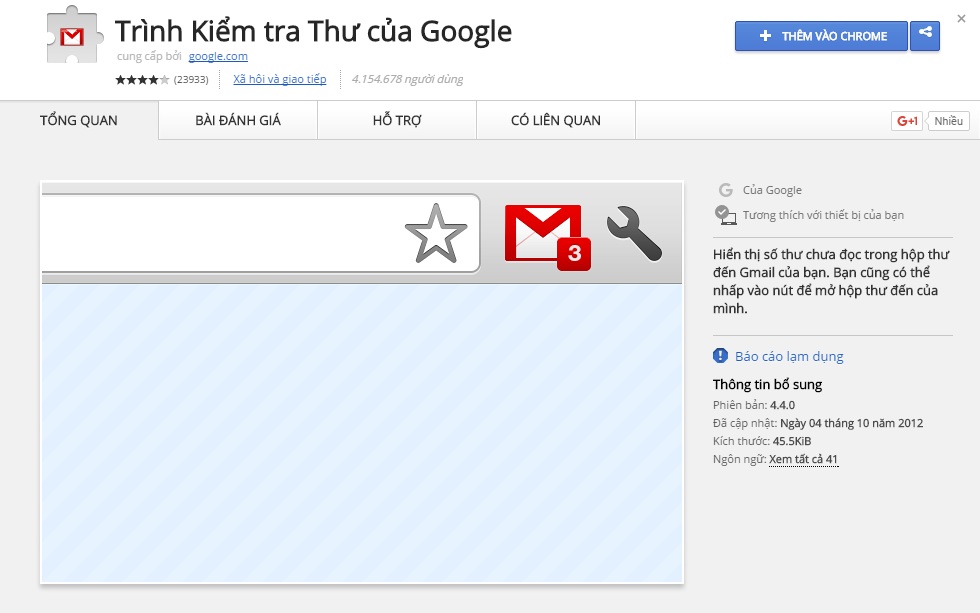
Task: Click the bookmark star in the preview
Action: (x=436, y=234)
